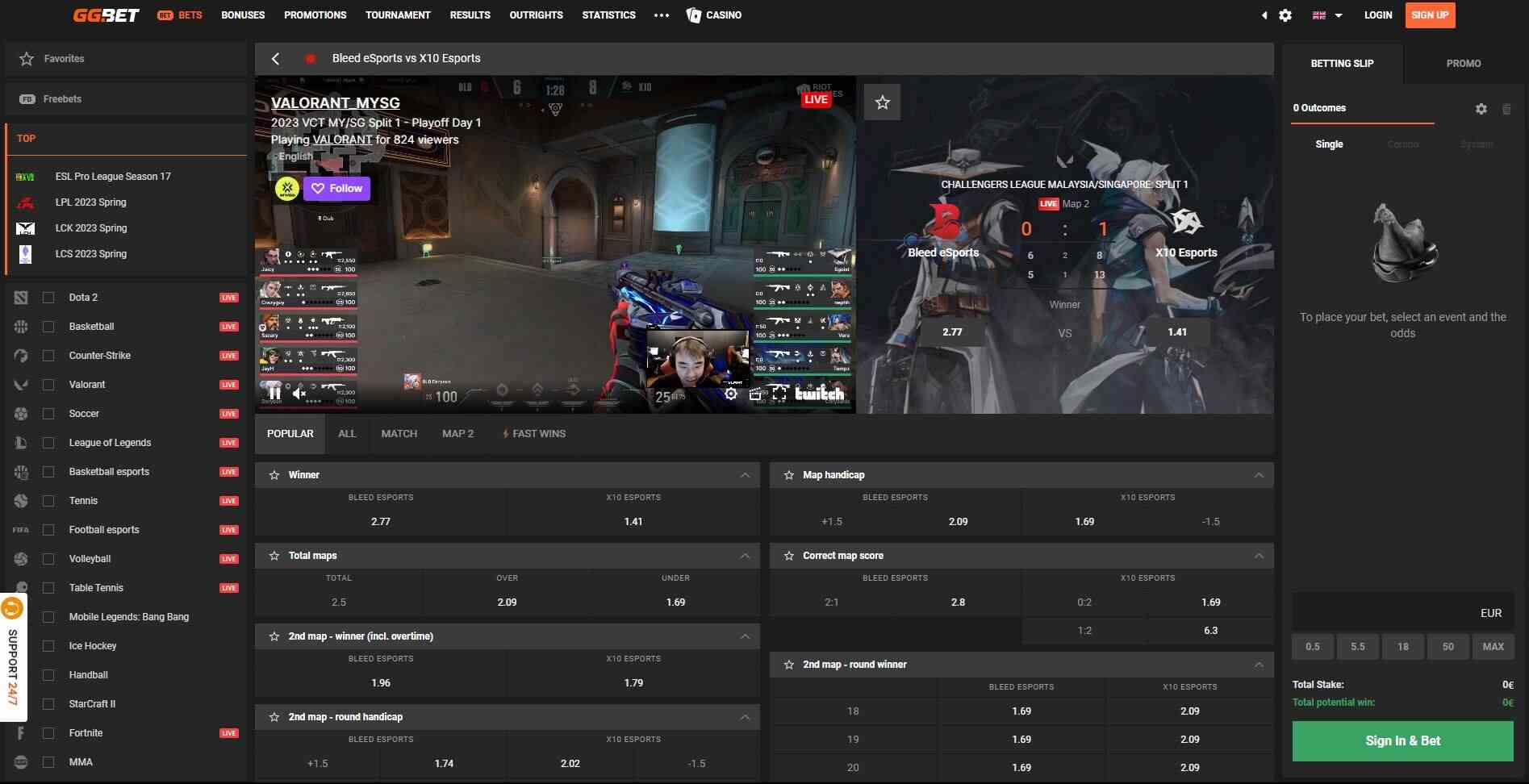Add match to favorites with star button
The image size is (1529, 784).
pos(882,102)
